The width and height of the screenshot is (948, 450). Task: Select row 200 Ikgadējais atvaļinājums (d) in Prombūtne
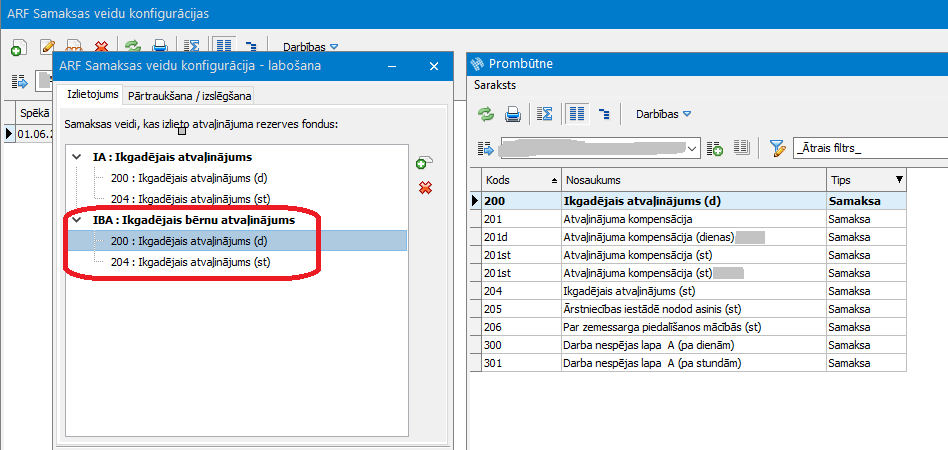(689, 201)
